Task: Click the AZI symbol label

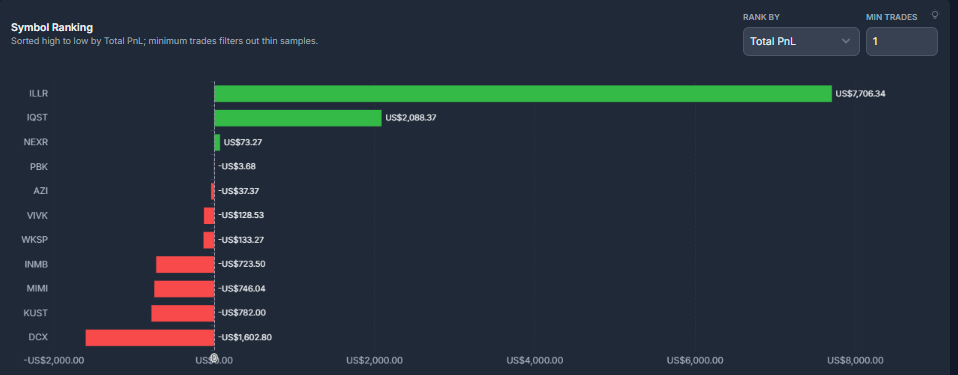Action: [x=41, y=191]
